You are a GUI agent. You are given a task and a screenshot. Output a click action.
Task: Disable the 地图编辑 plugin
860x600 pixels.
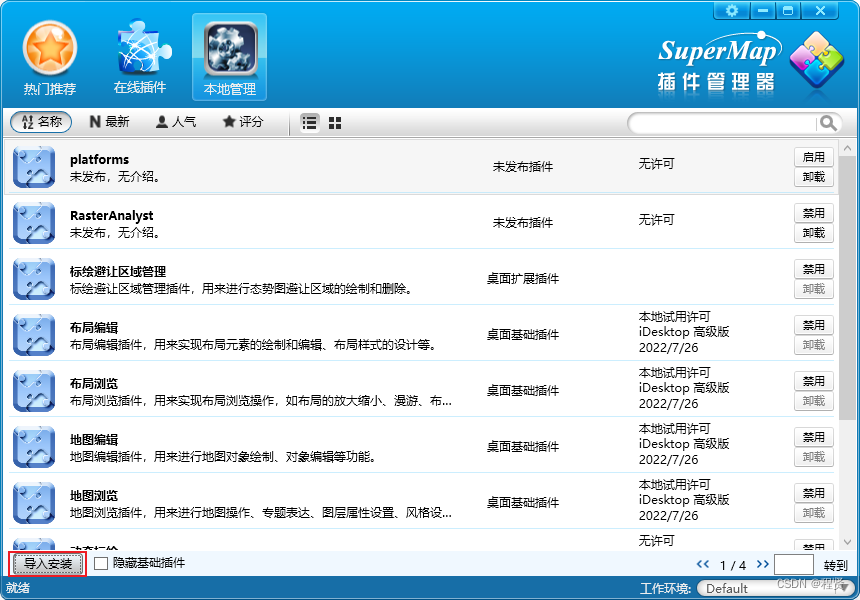click(813, 437)
